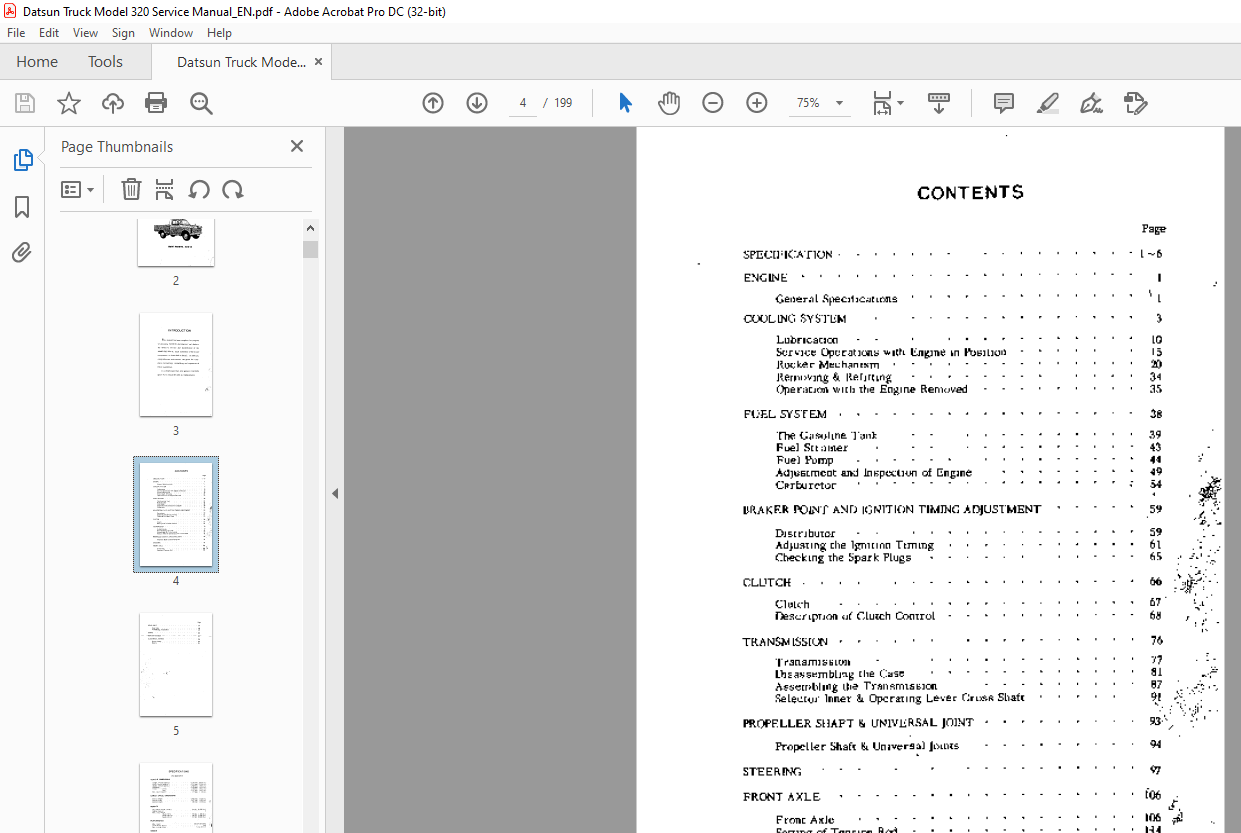Close the Page Thumbnails panel

(297, 147)
